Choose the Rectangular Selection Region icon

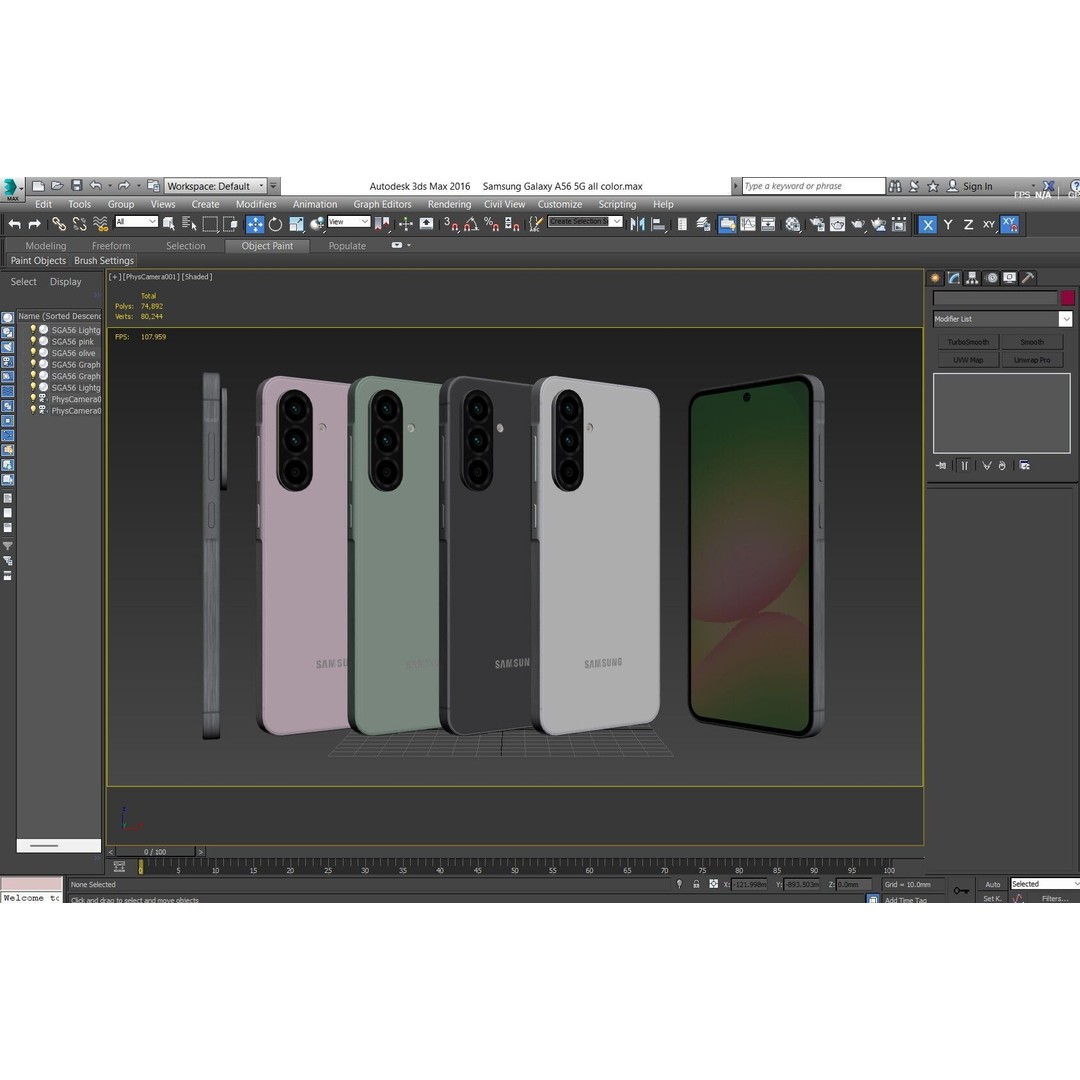[x=210, y=224]
